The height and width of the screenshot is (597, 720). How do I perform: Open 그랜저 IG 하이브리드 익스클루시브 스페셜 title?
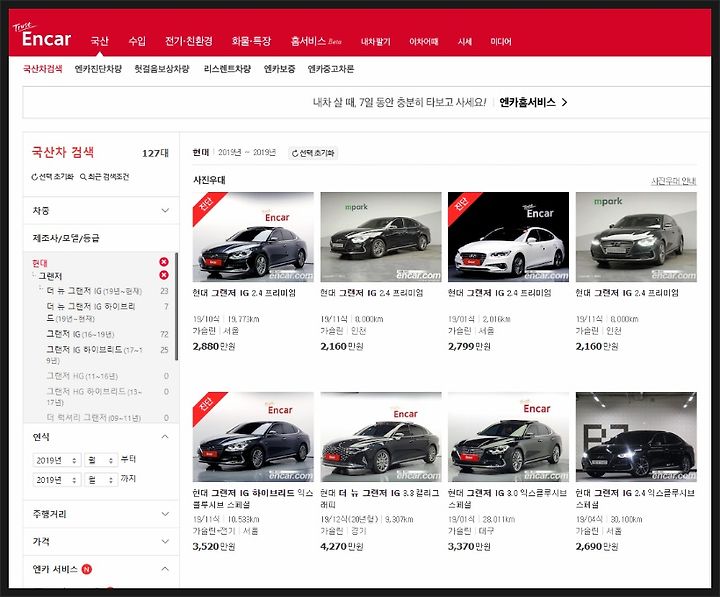pos(253,499)
